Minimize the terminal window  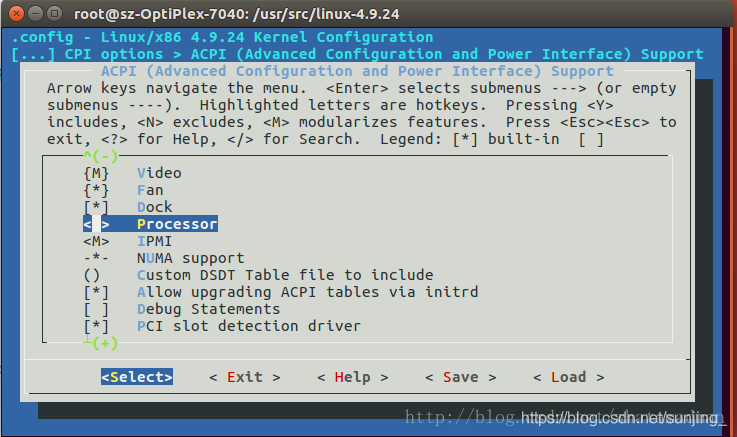tap(35, 14)
